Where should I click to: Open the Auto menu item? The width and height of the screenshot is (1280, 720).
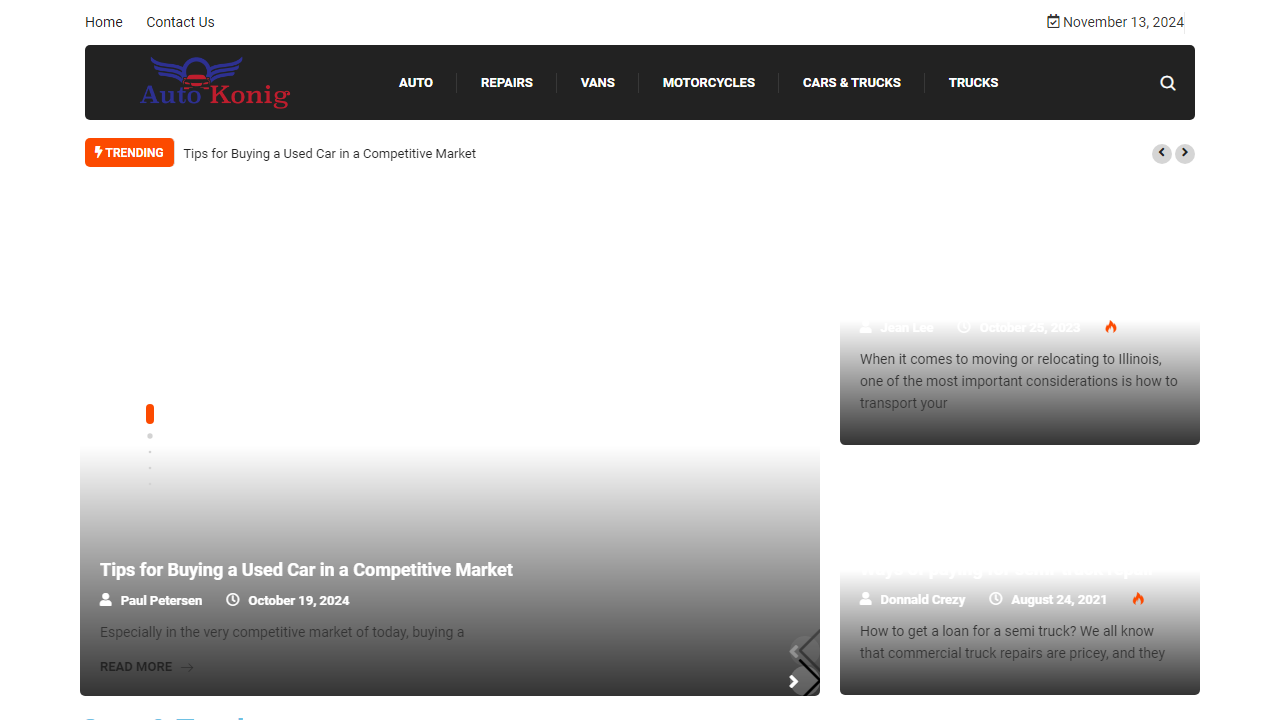(x=416, y=83)
